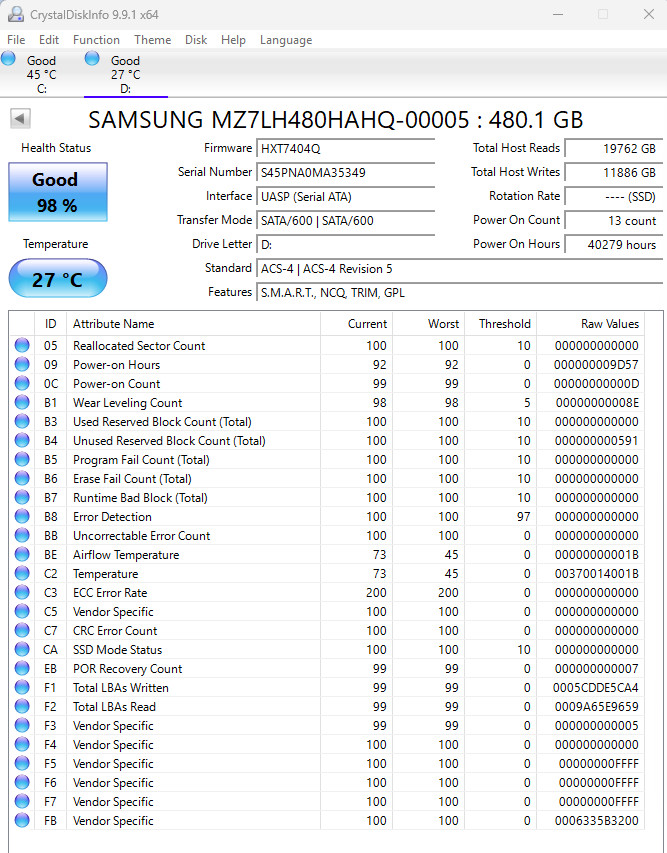Viewport: 667px width, 853px height.
Task: Click raw value 0006335B3200
Action: [x=596, y=820]
